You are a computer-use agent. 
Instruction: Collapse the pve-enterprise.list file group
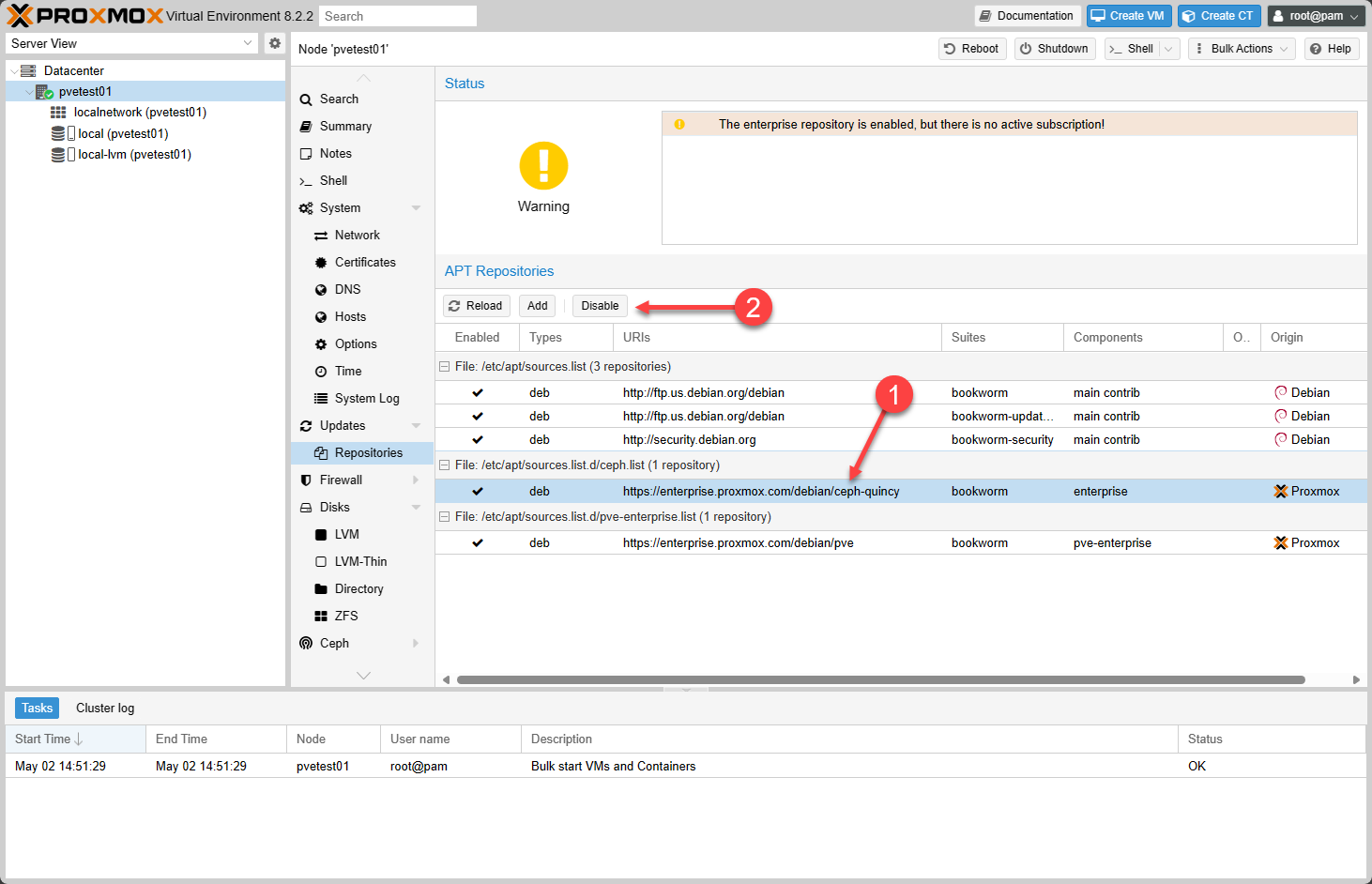[445, 517]
